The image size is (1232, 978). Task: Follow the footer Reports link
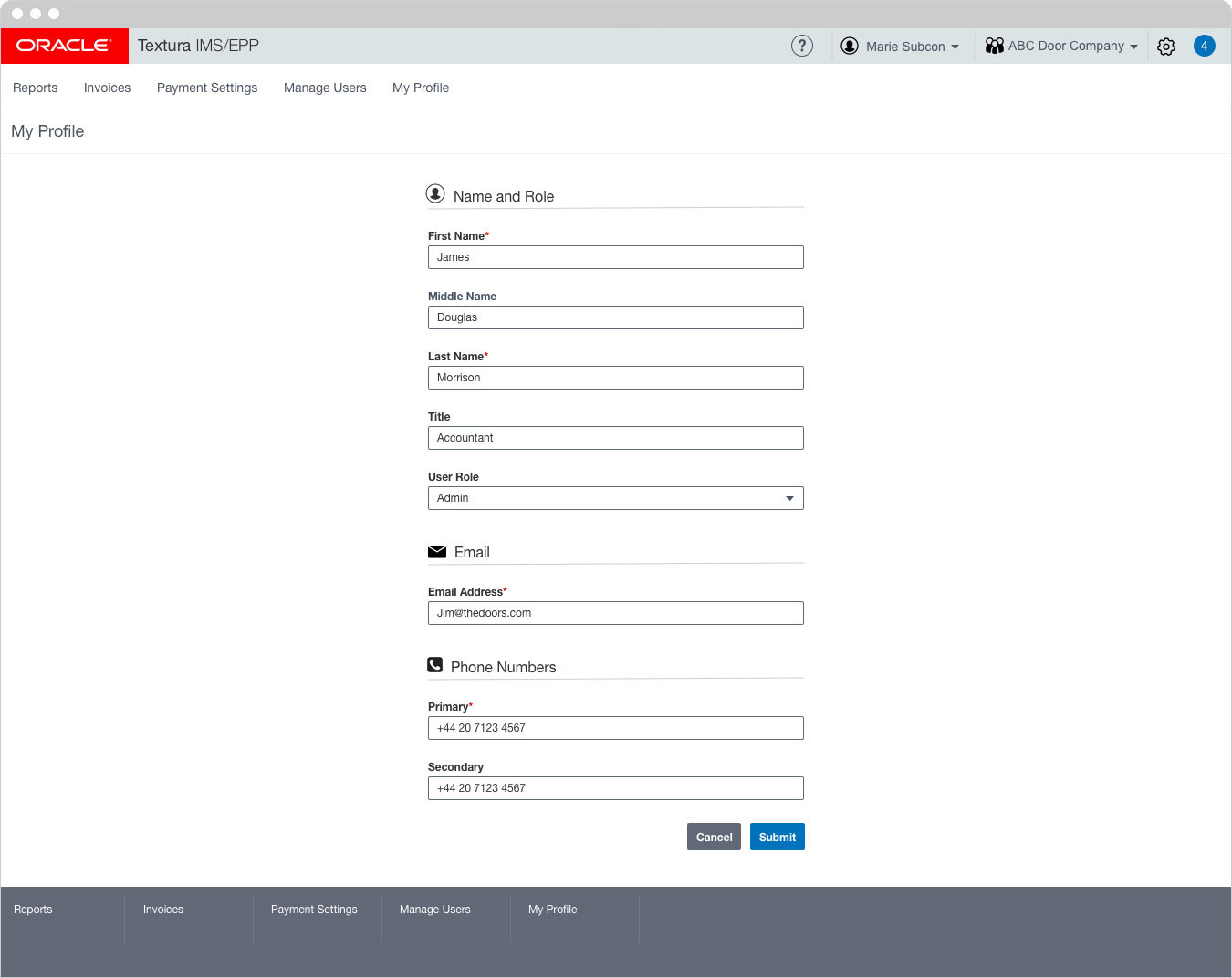pyautogui.click(x=33, y=910)
